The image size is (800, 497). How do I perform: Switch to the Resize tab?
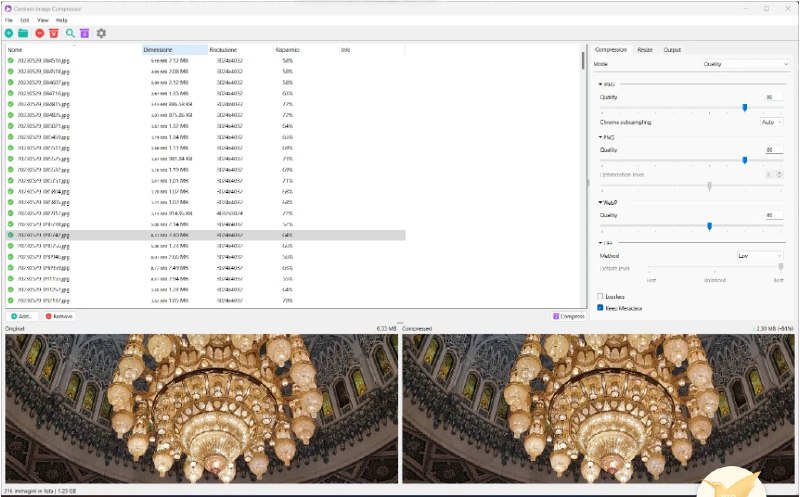click(x=645, y=49)
